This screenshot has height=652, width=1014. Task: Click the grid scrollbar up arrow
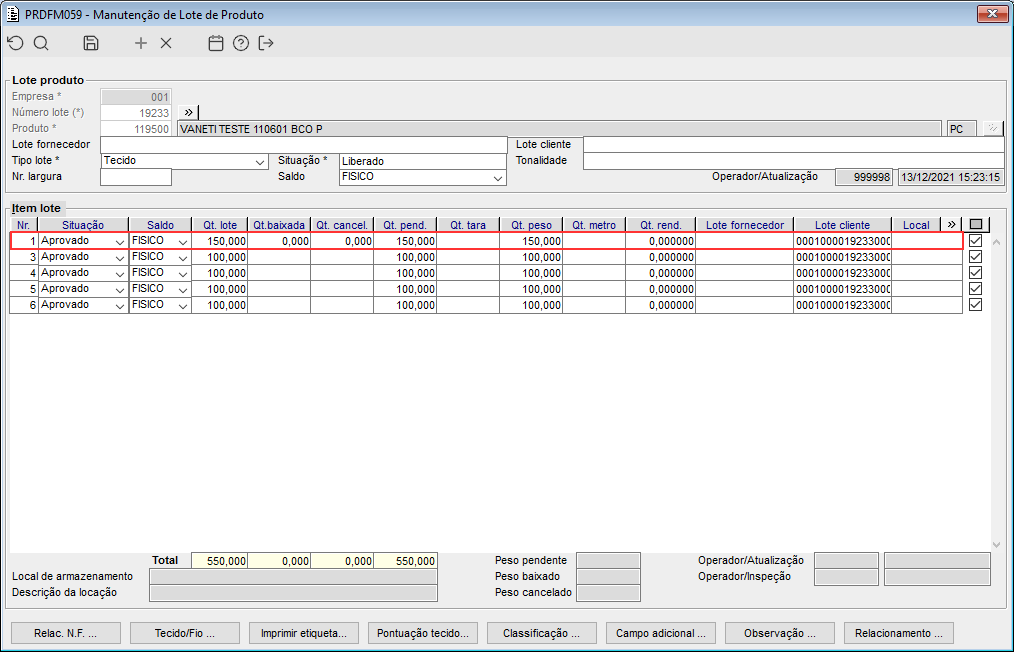click(x=996, y=242)
